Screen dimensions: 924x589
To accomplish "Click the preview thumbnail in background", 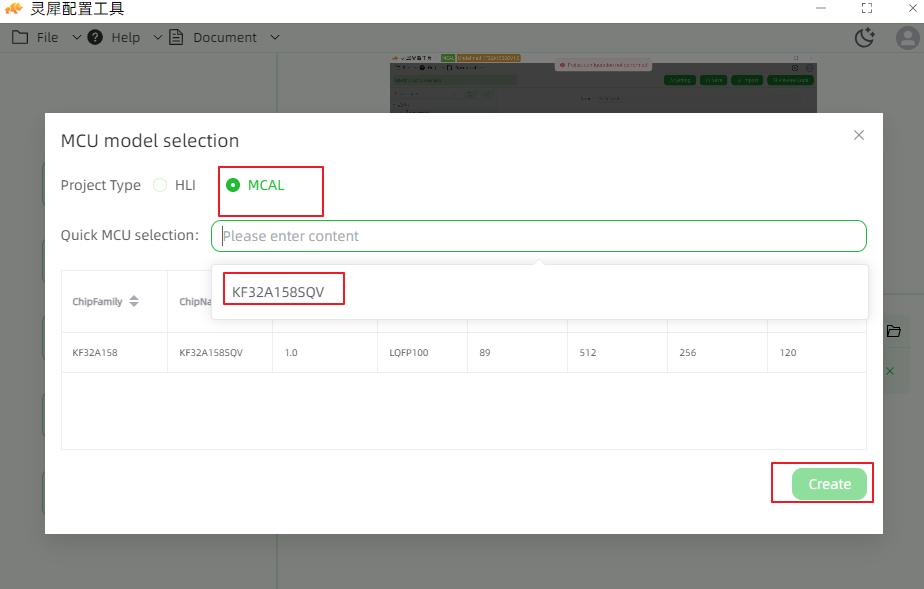I will coord(603,83).
